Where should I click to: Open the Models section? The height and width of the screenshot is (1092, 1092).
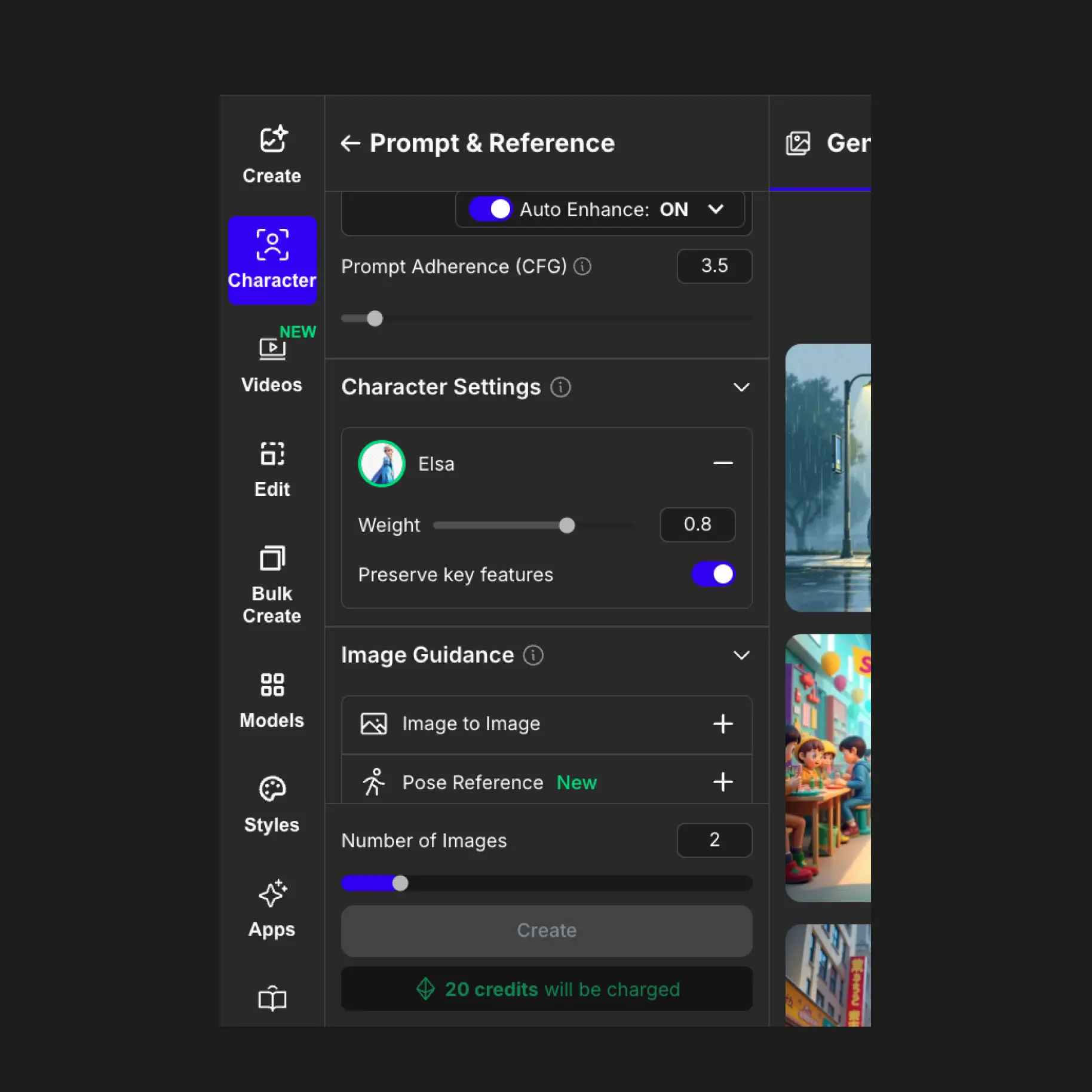pyautogui.click(x=272, y=700)
